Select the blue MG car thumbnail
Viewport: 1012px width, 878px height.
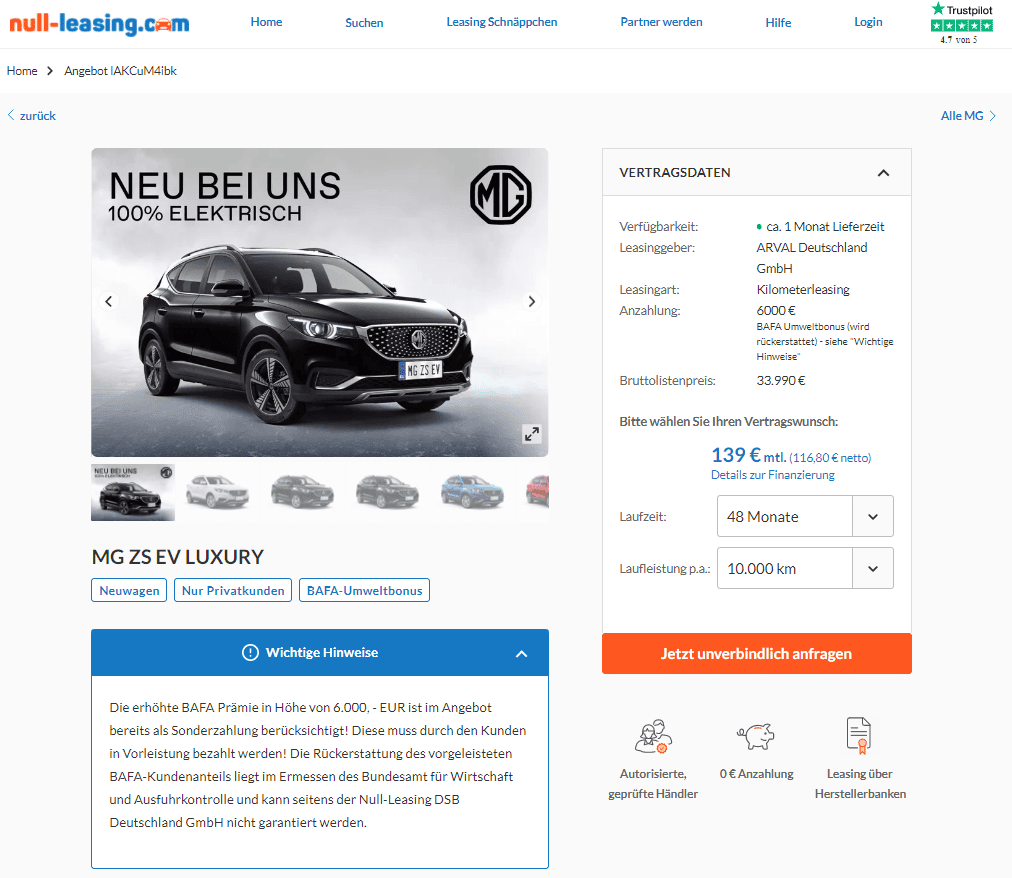[472, 493]
